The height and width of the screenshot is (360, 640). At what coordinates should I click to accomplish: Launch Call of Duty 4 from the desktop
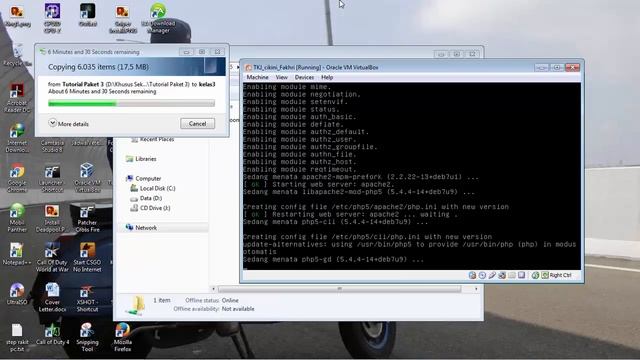[x=52, y=334]
